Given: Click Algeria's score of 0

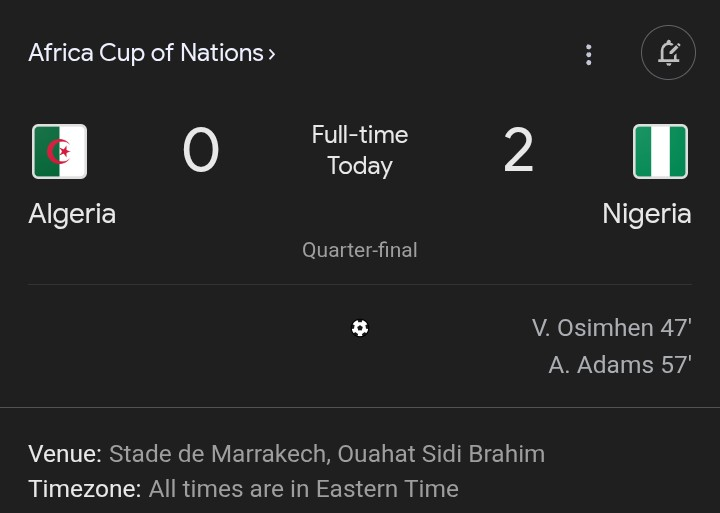Looking at the screenshot, I should click(x=200, y=152).
